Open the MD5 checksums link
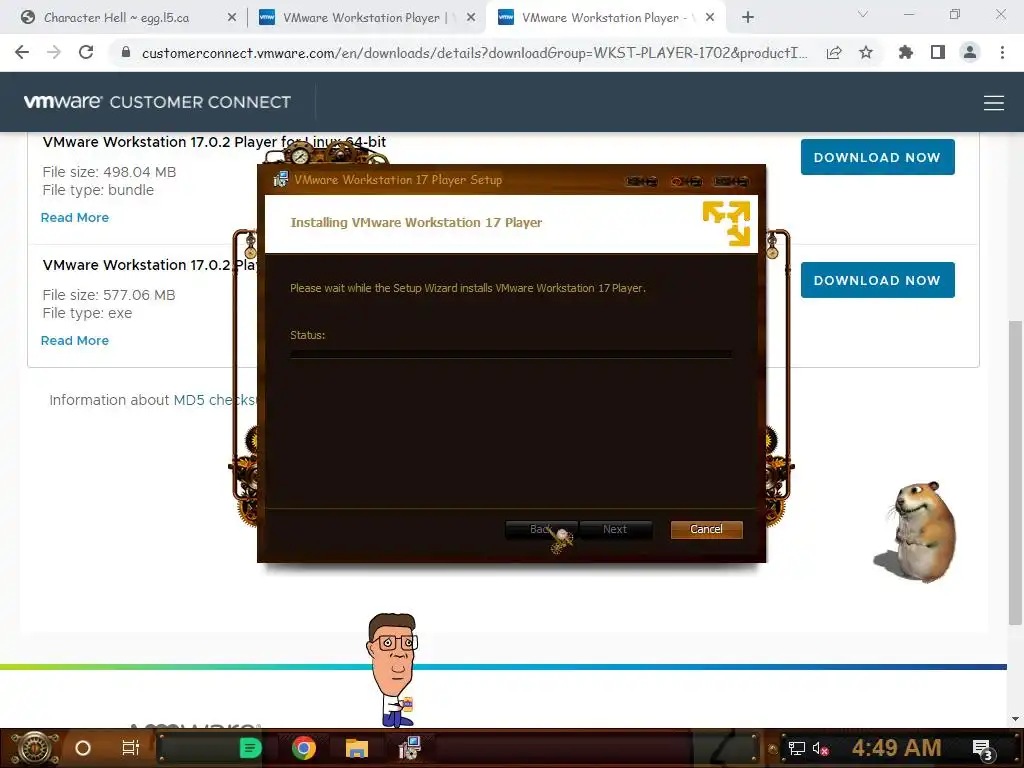1024x768 pixels. [215, 400]
